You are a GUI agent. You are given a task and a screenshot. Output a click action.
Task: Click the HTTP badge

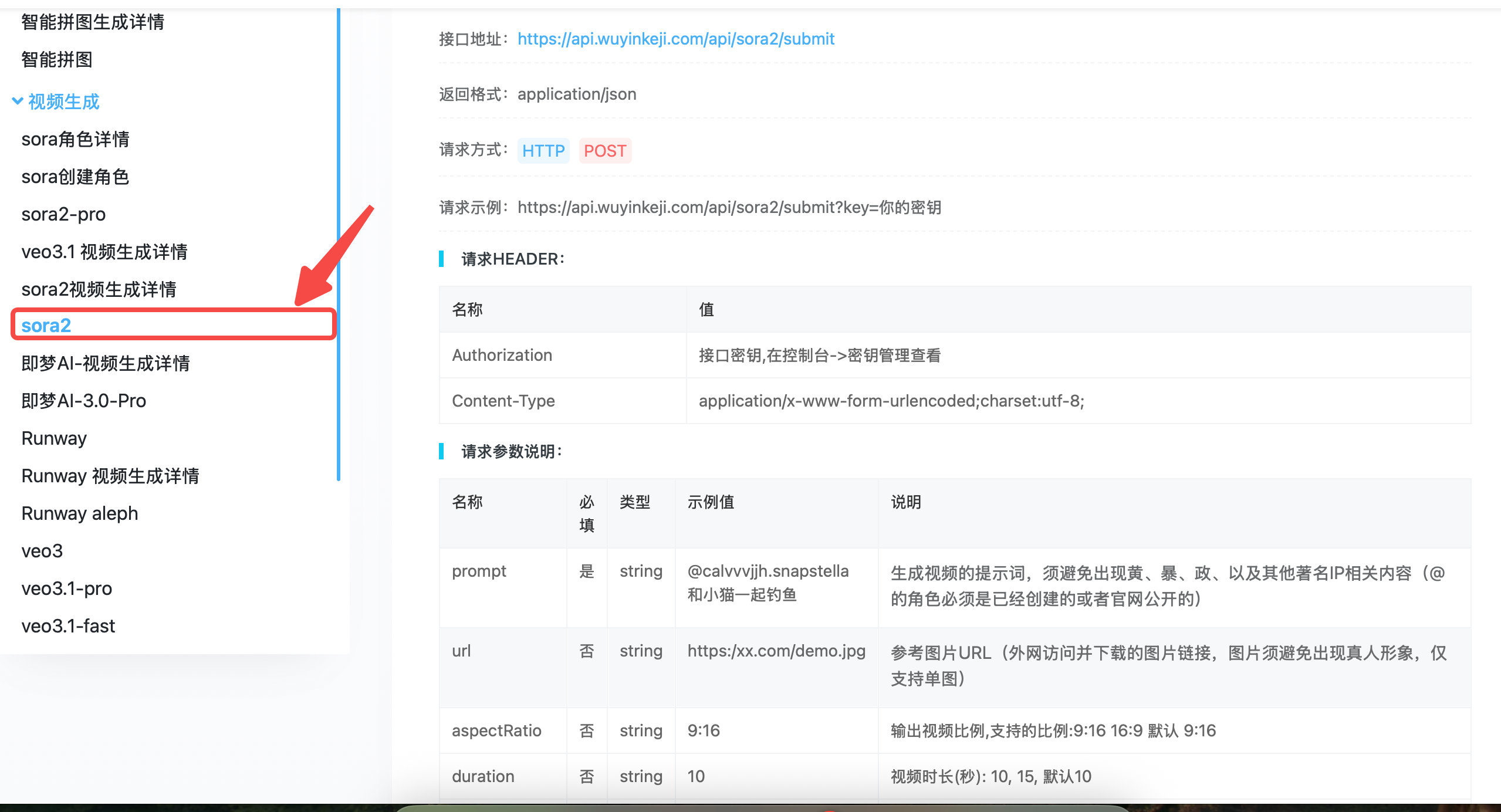543,151
